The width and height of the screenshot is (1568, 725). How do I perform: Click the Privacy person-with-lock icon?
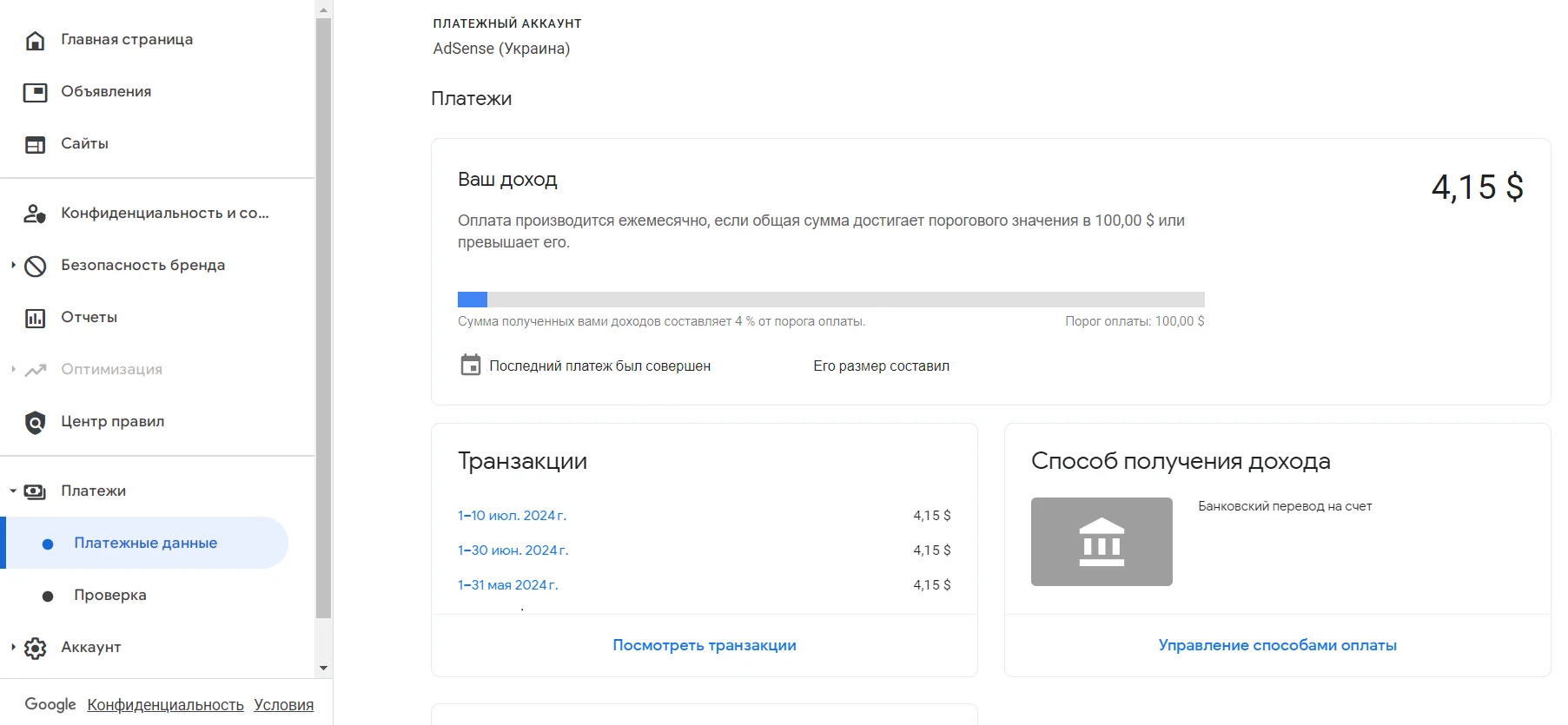pos(35,214)
